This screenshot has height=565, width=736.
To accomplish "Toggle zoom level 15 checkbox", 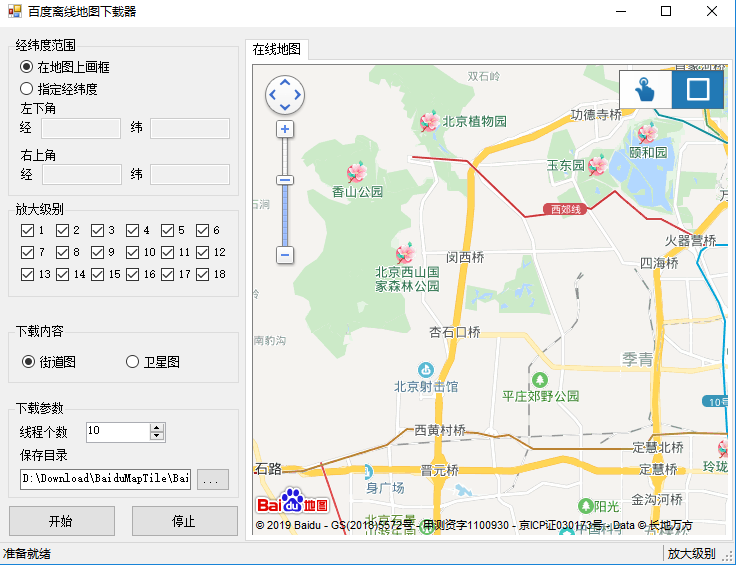I will [x=98, y=275].
